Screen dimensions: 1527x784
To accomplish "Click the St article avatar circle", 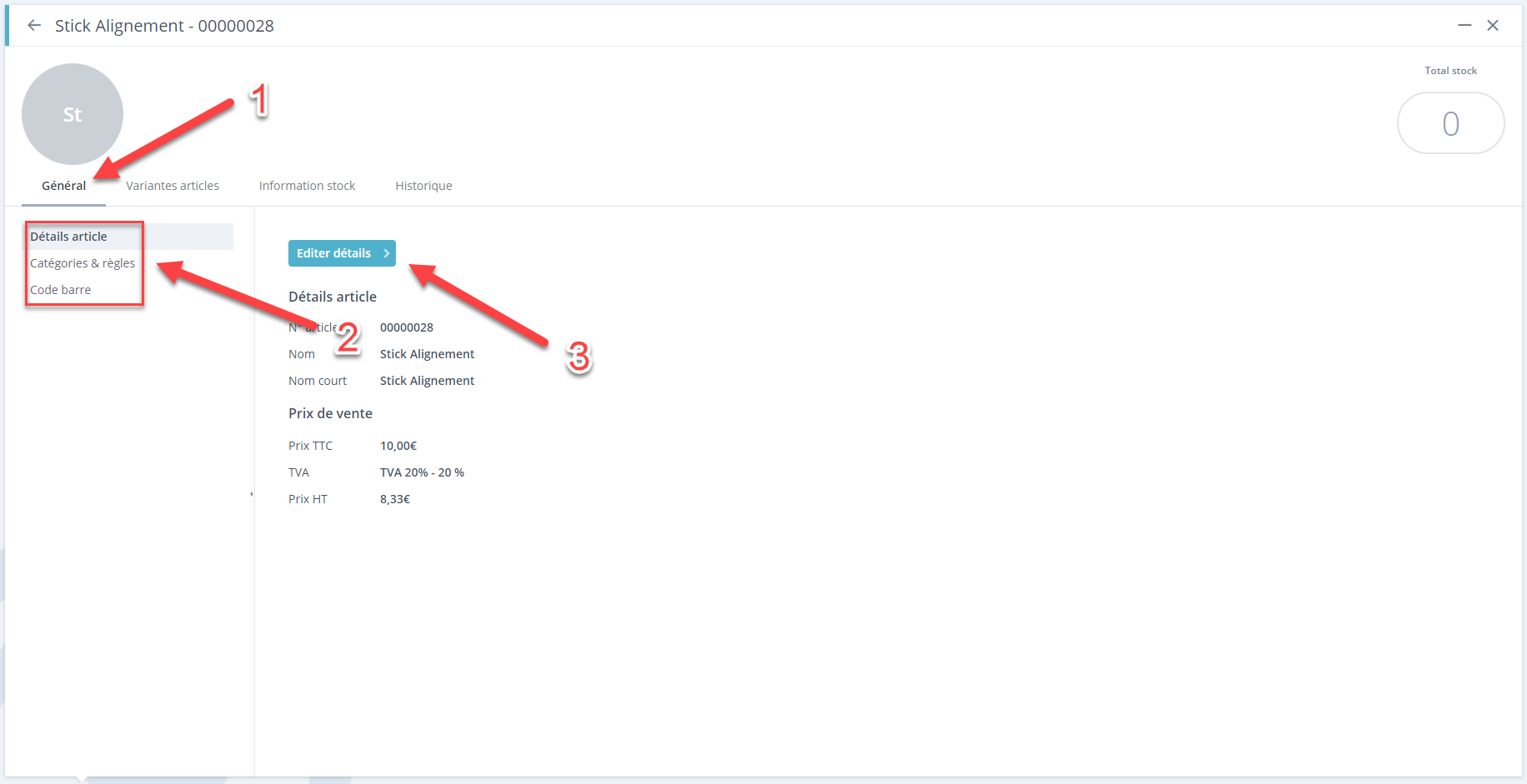I will click(73, 114).
